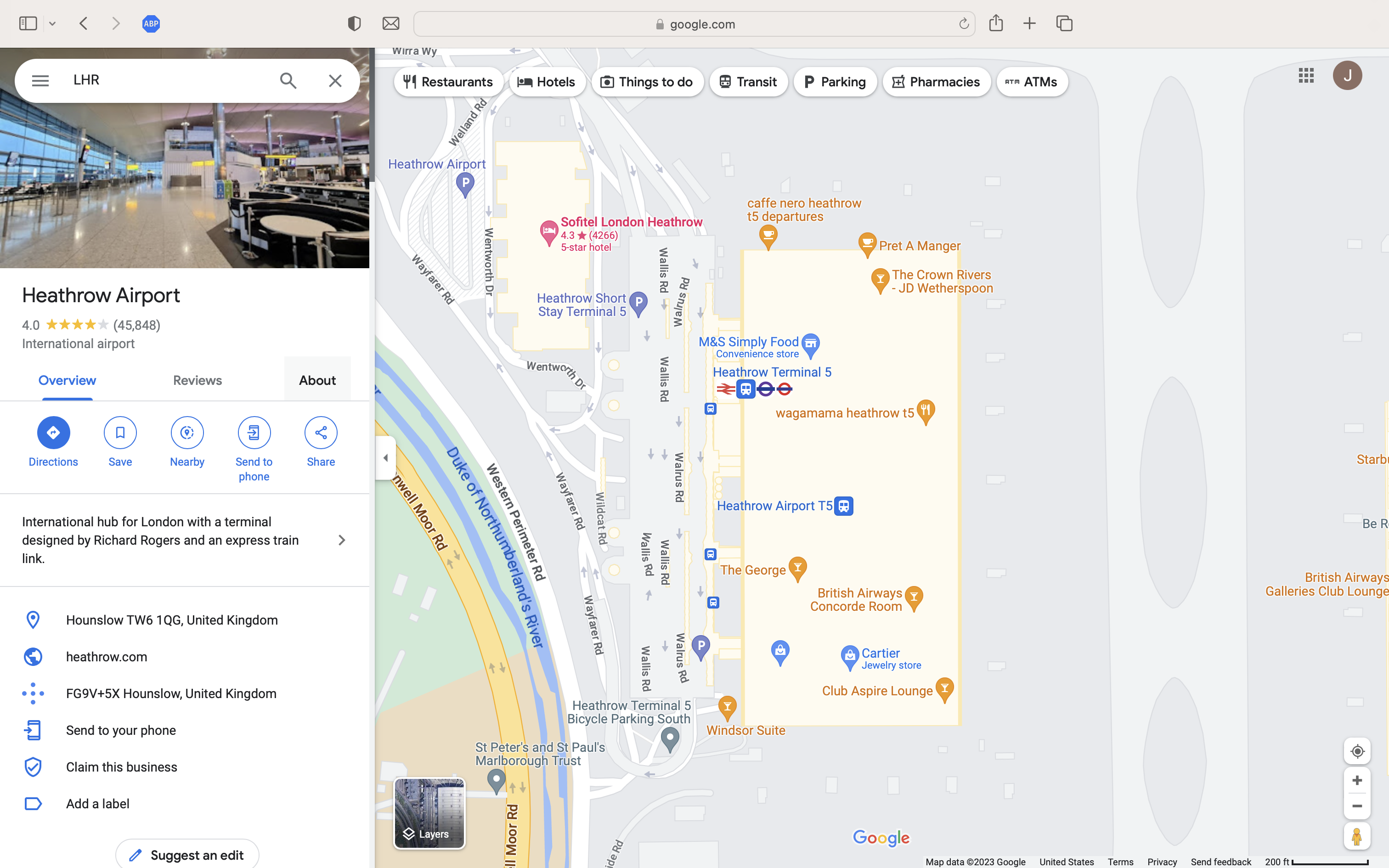Open the hamburger menu in search box
The width and height of the screenshot is (1389, 868).
[x=40, y=80]
